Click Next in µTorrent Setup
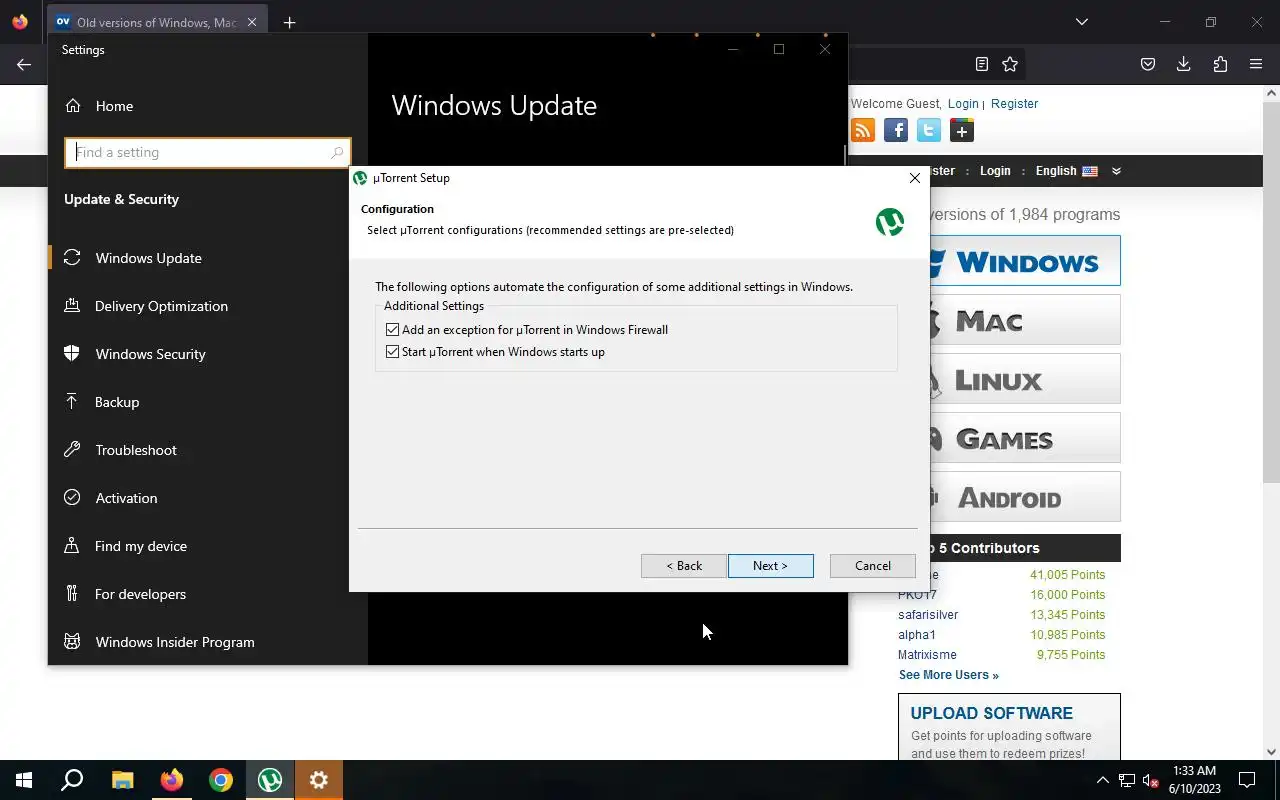 (770, 566)
